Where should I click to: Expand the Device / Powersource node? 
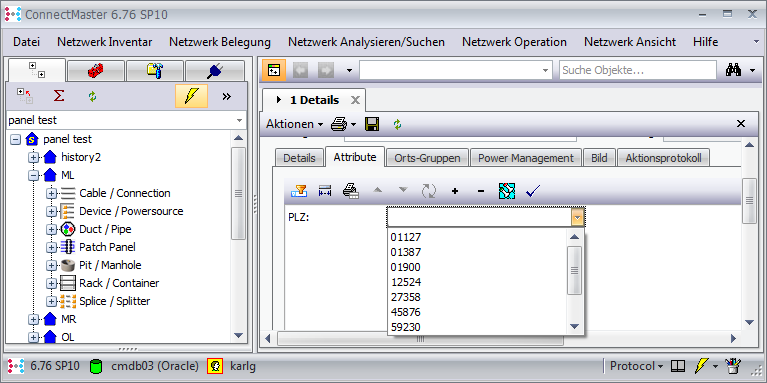[51, 211]
